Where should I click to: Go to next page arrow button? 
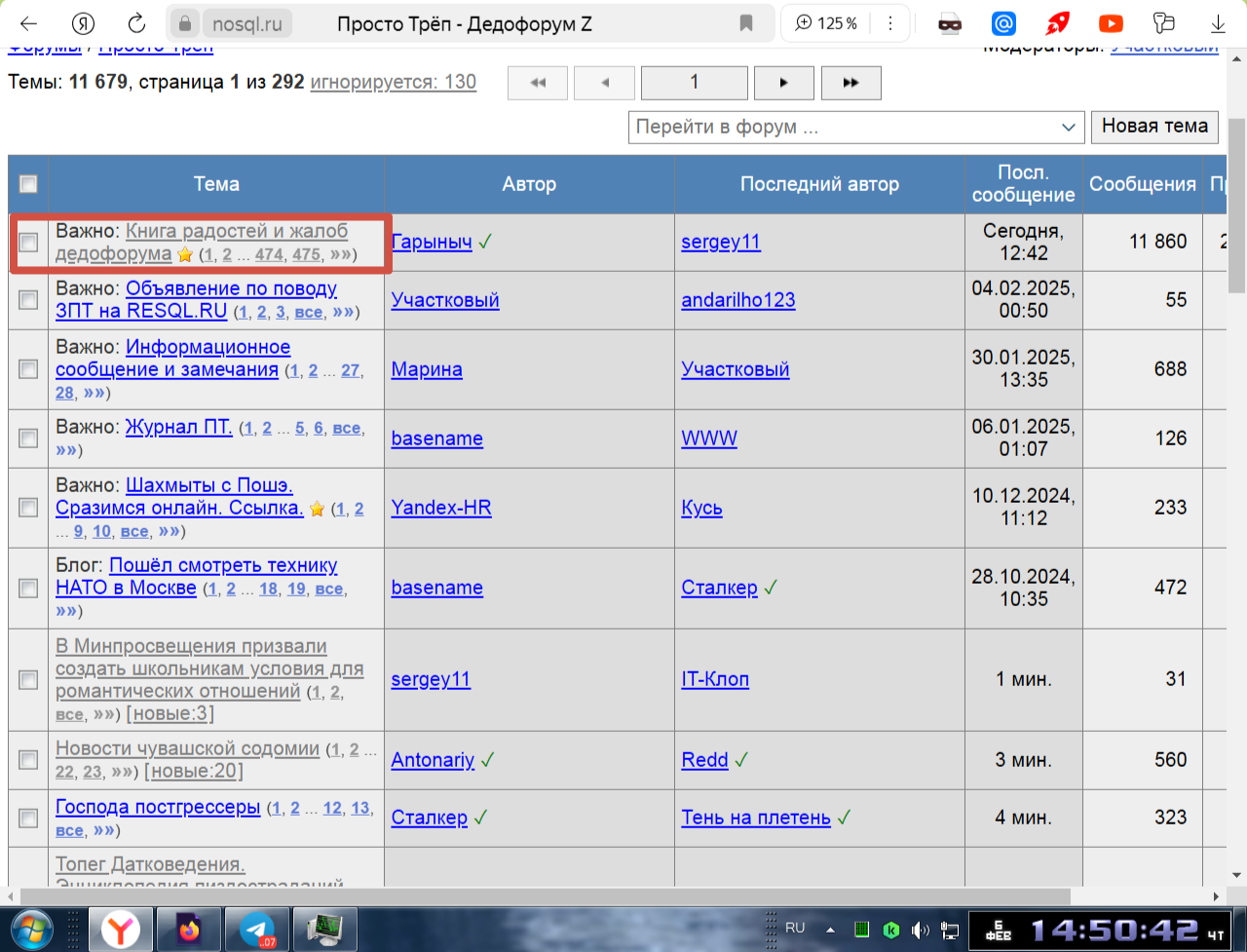coord(784,83)
